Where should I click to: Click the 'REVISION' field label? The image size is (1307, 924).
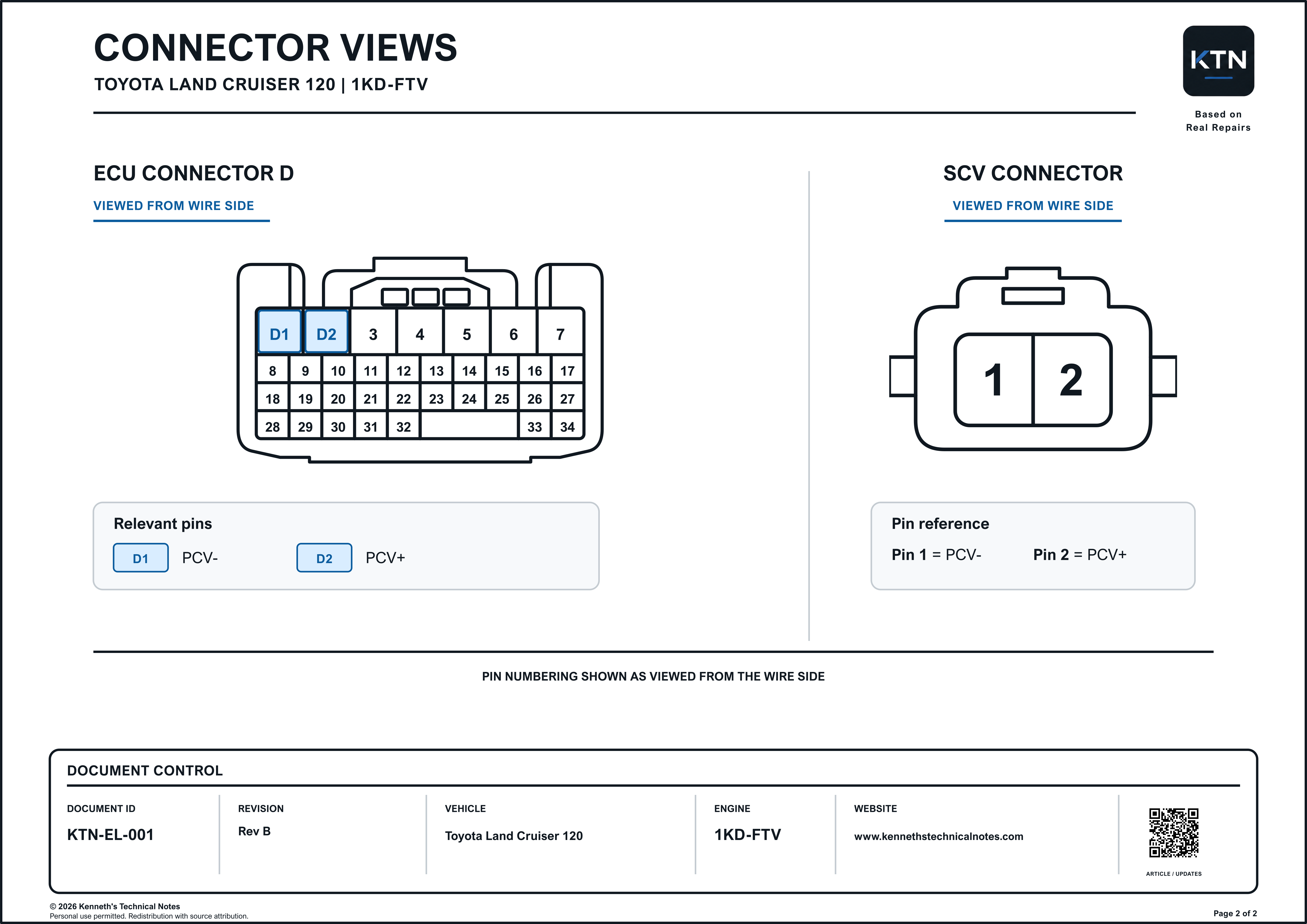click(x=261, y=809)
